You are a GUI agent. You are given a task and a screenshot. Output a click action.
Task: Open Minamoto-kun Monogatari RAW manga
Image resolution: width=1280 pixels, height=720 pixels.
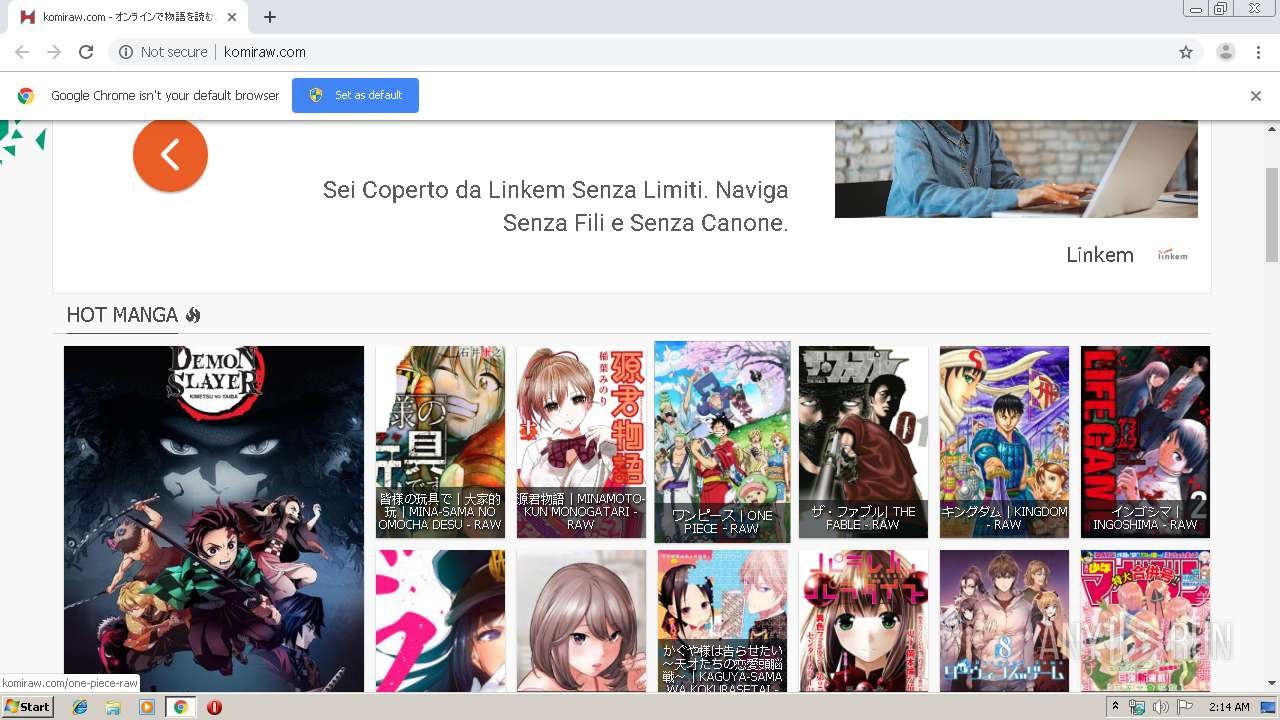pyautogui.click(x=581, y=442)
